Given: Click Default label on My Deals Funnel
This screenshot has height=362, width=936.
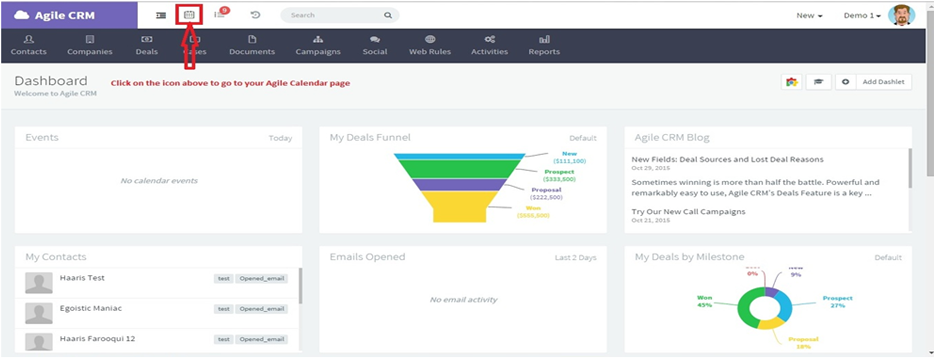Looking at the screenshot, I should (x=583, y=138).
